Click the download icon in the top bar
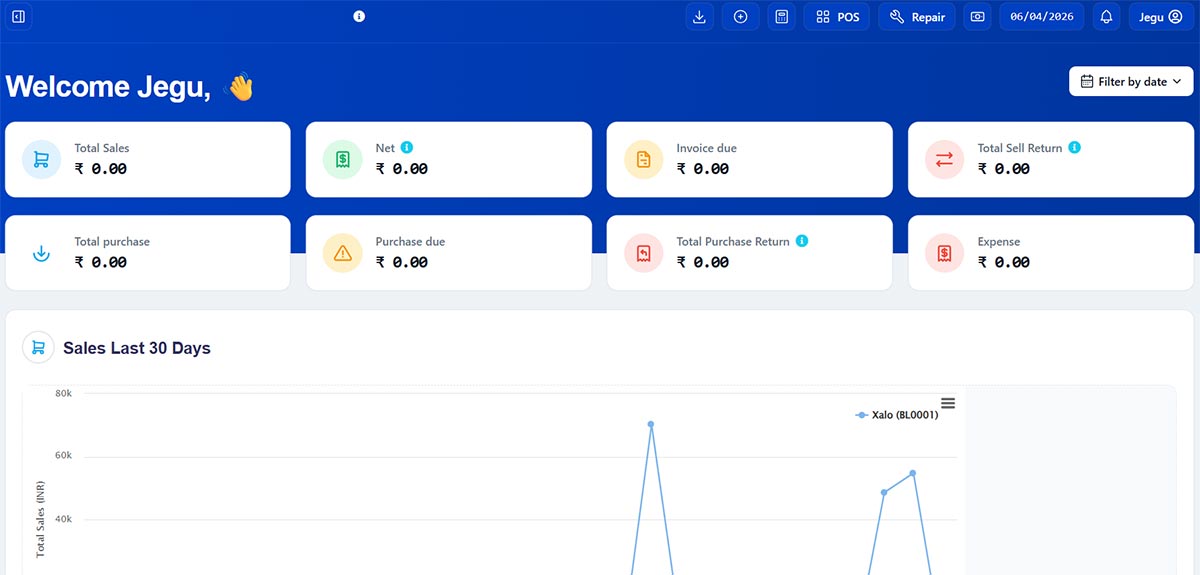1200x575 pixels. click(700, 17)
